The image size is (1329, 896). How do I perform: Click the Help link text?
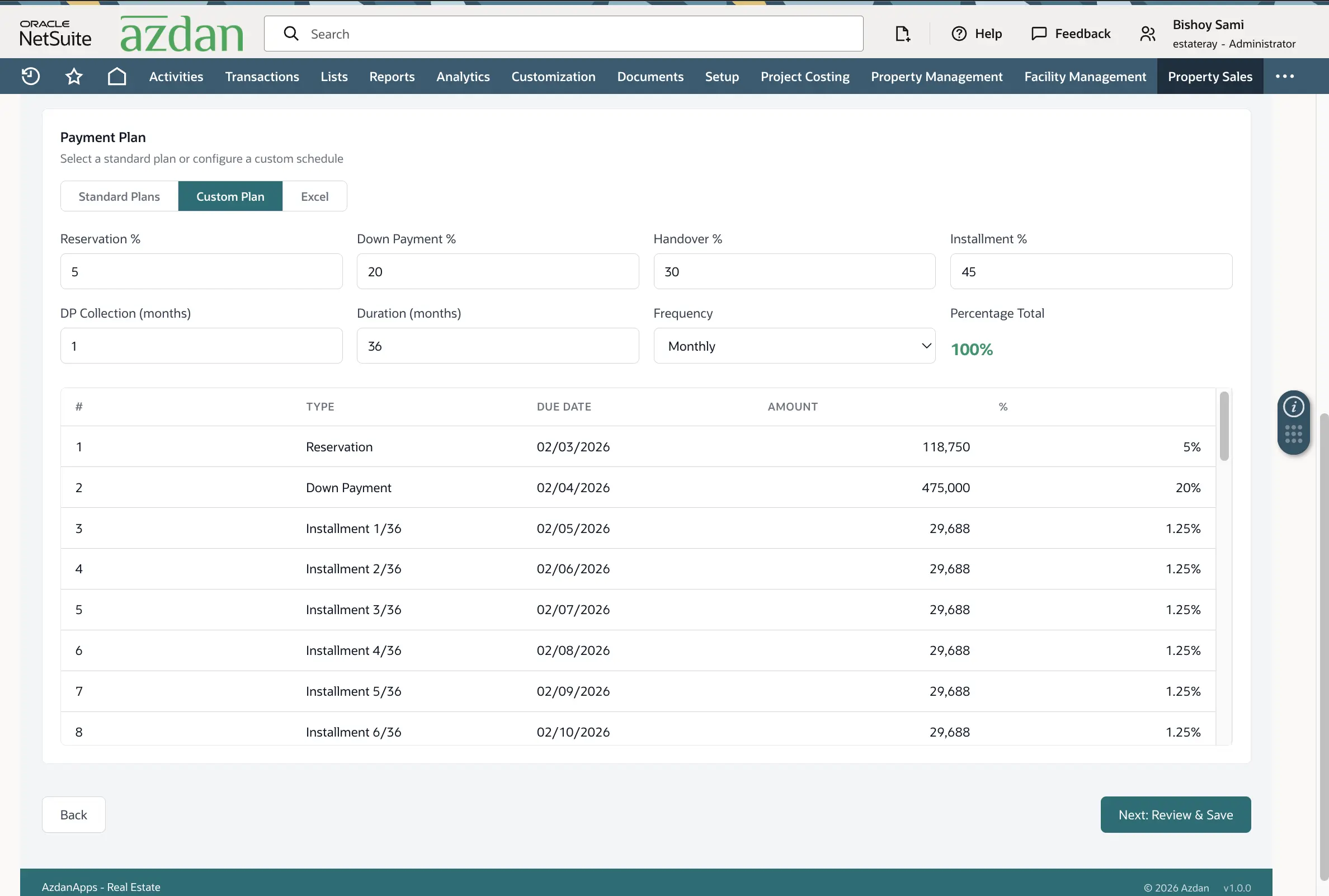[988, 34]
